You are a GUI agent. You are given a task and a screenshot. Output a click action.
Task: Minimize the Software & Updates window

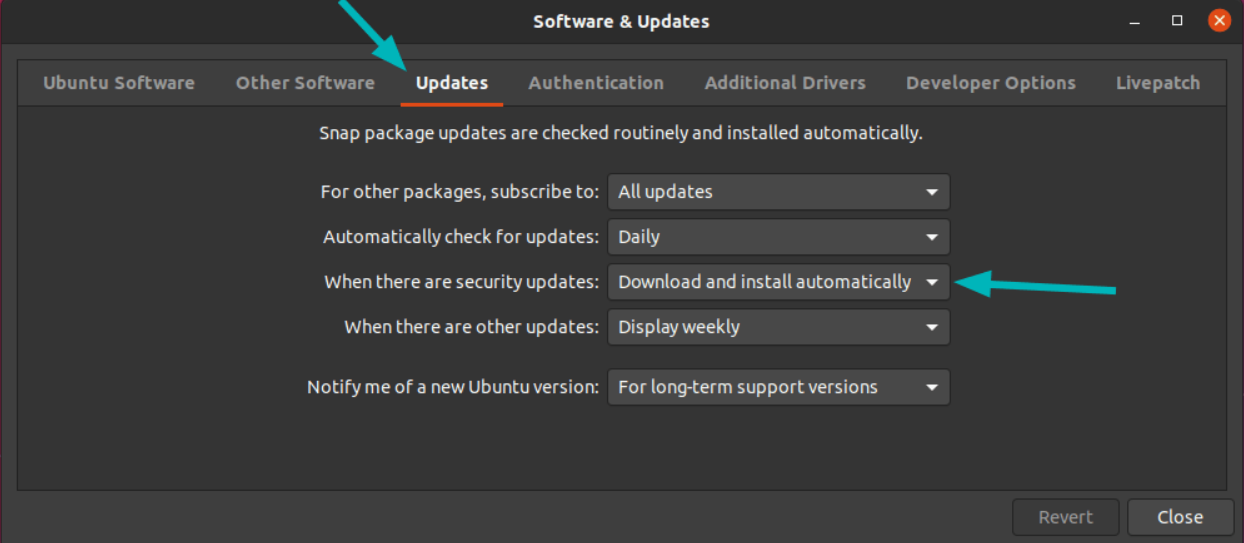(x=1136, y=21)
